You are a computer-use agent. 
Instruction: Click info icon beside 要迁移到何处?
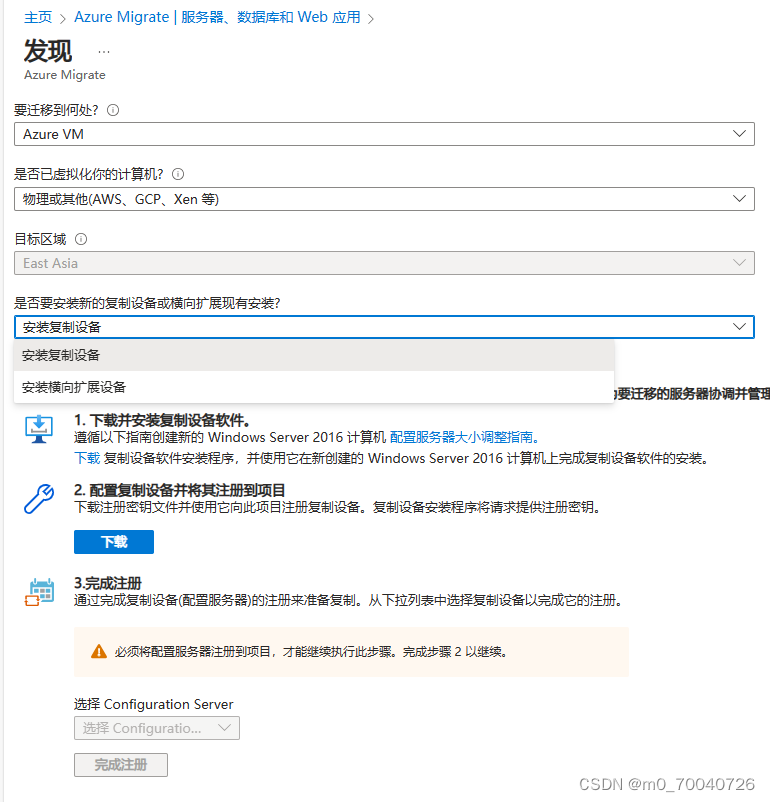[113, 110]
